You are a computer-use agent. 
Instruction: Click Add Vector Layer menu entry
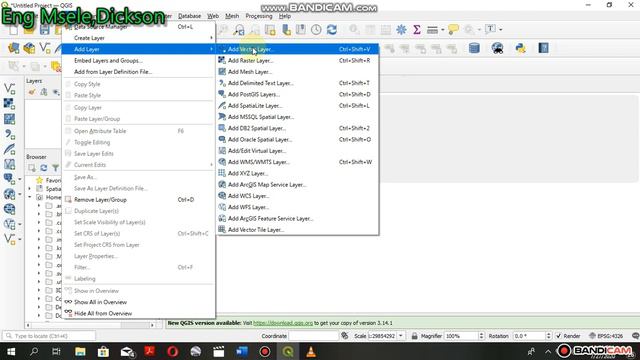298,49
